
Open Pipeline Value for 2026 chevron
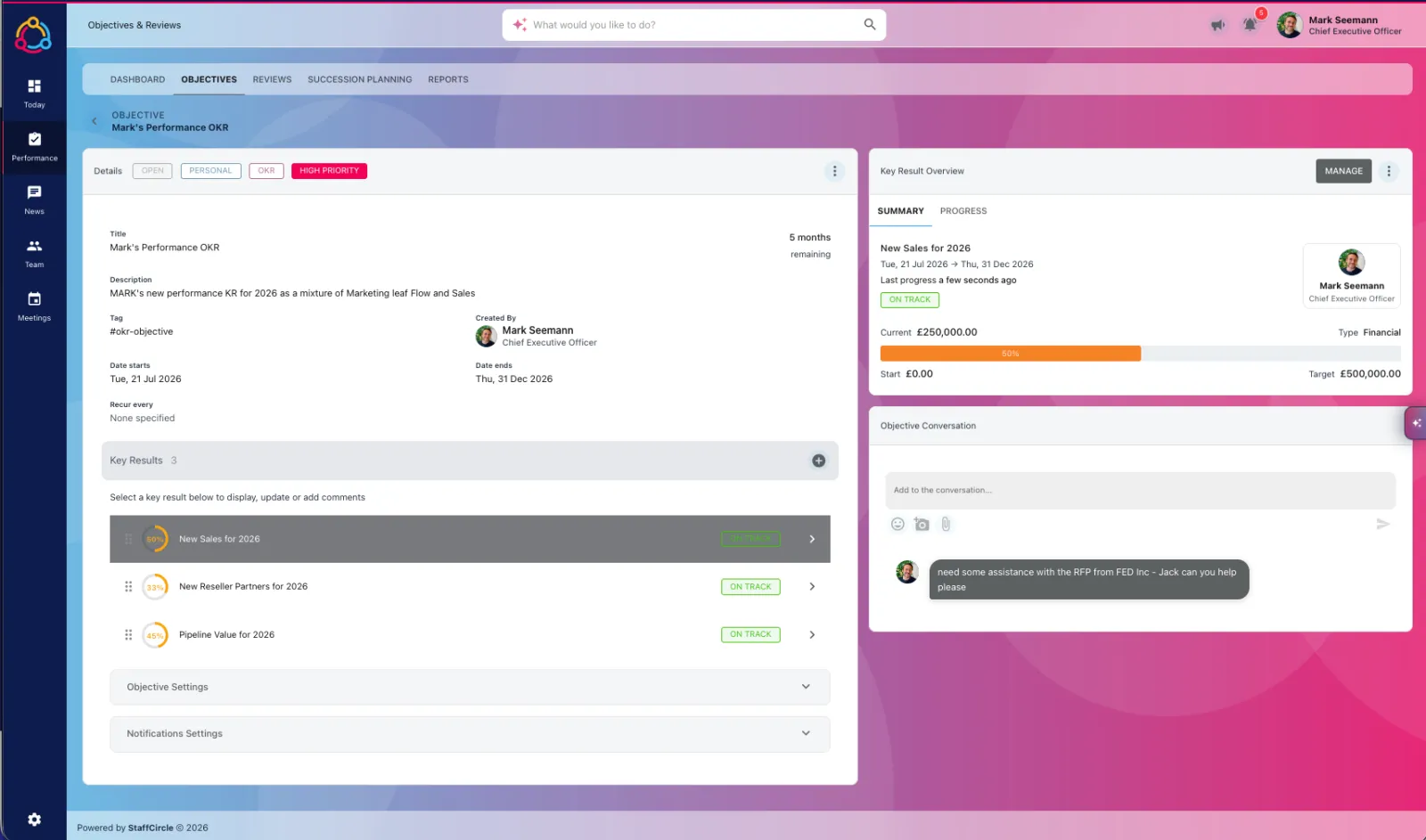812,635
